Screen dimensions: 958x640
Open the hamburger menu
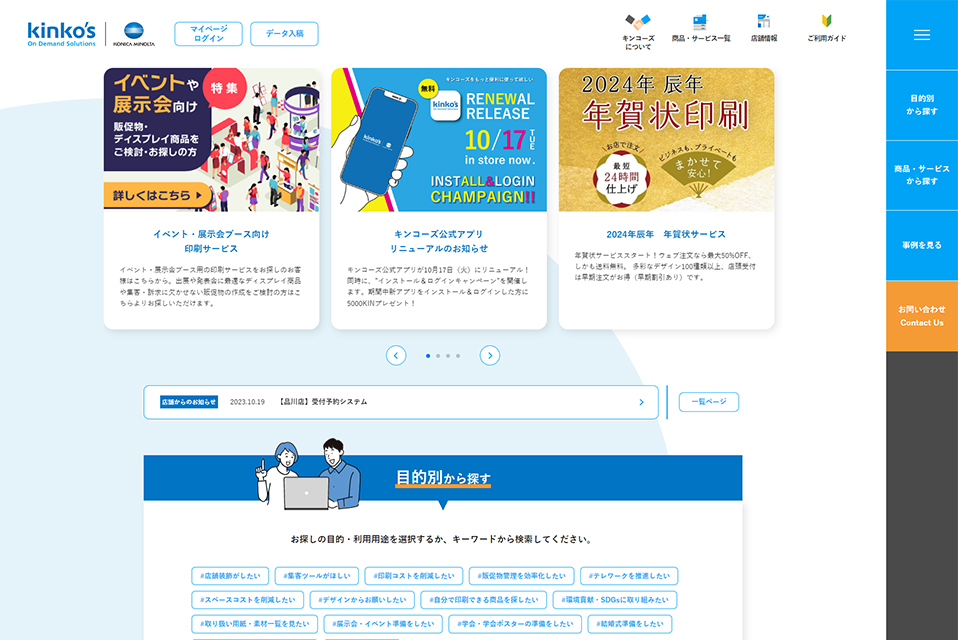click(x=922, y=35)
